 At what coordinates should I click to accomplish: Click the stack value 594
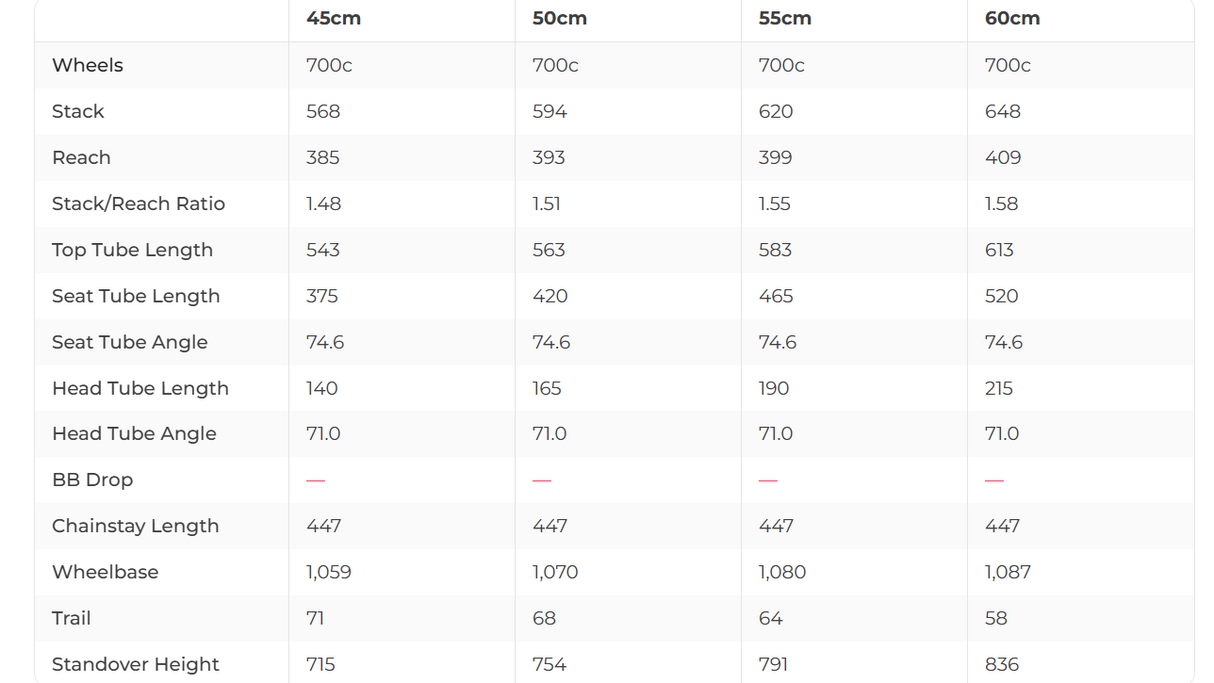click(550, 112)
